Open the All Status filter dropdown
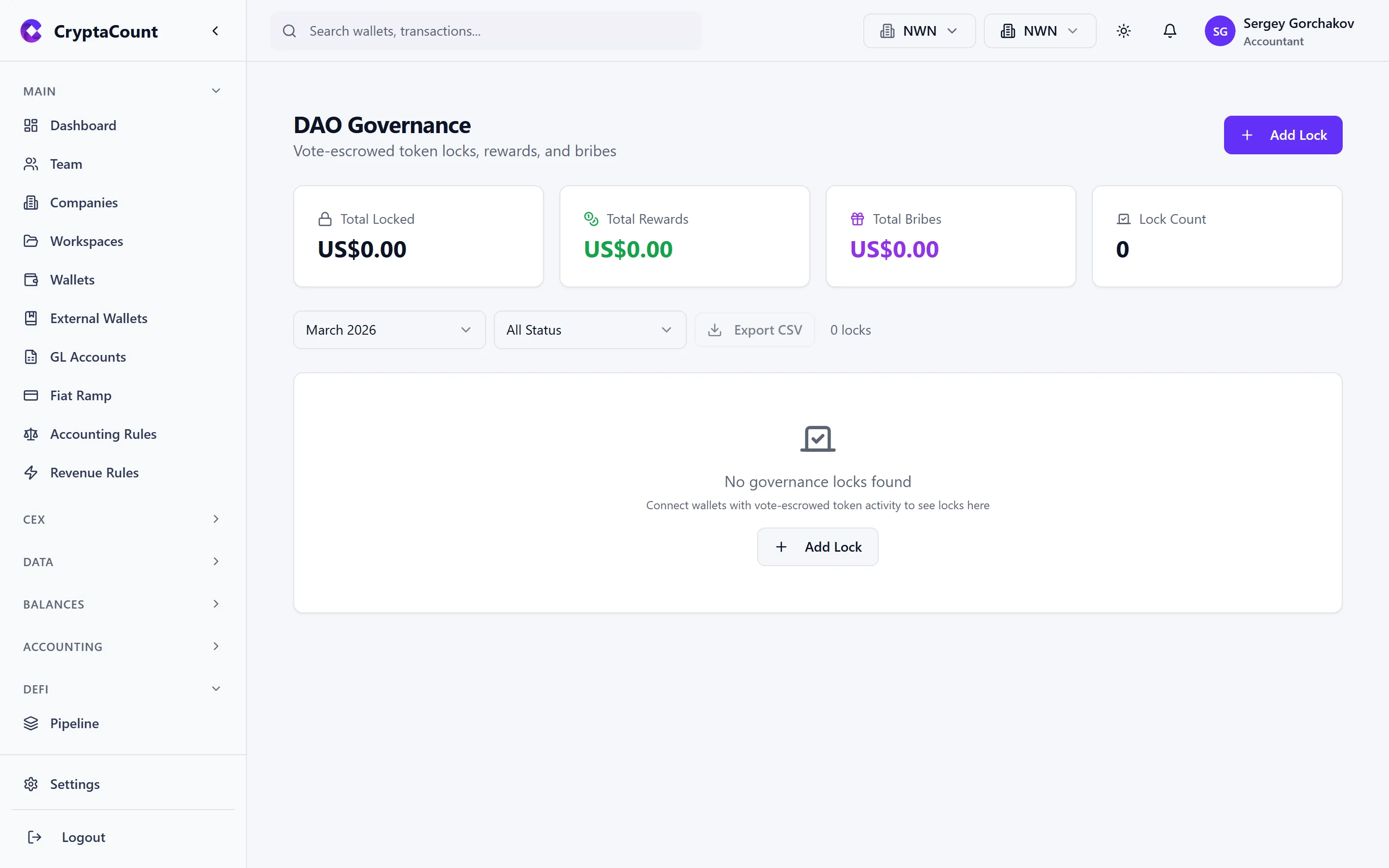This screenshot has width=1389, height=868. click(x=589, y=329)
